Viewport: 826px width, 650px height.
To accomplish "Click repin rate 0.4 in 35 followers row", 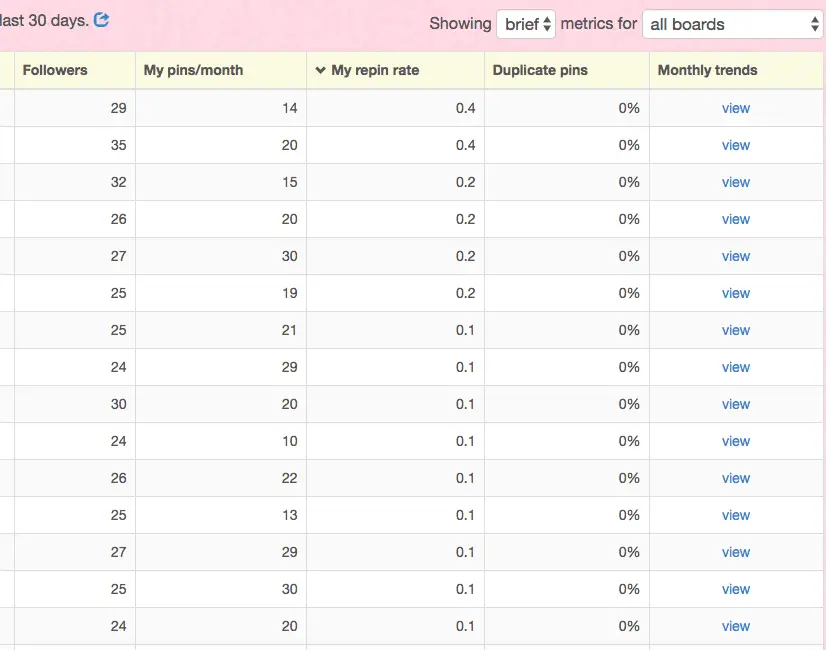I will click(465, 145).
